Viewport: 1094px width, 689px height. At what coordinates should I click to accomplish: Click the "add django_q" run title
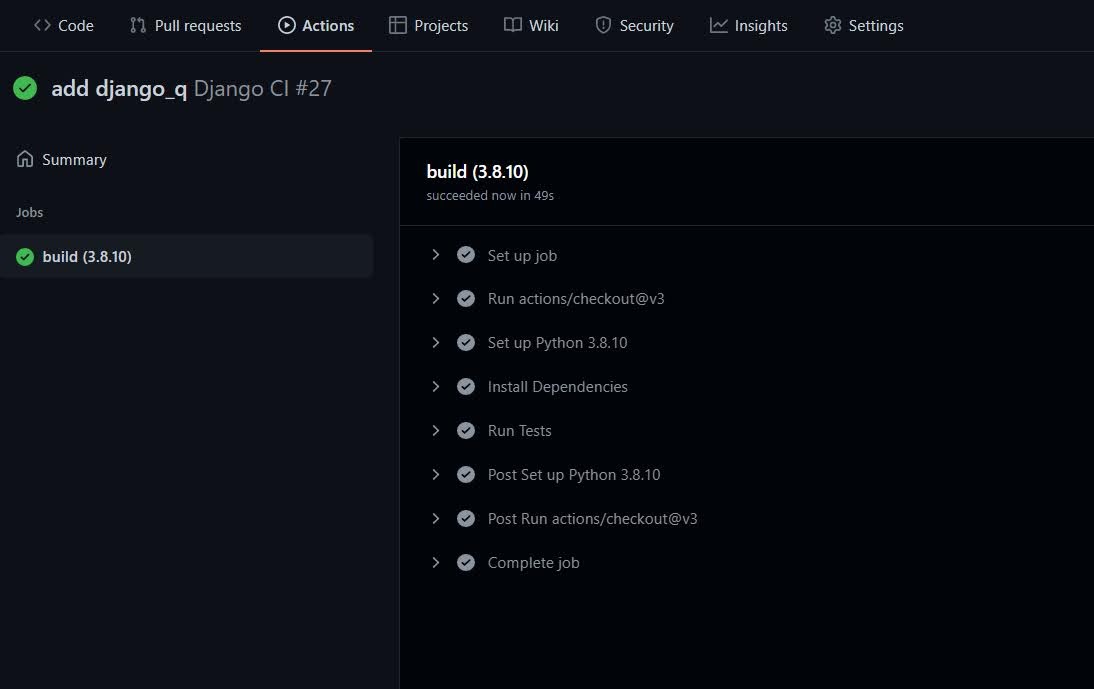[119, 89]
